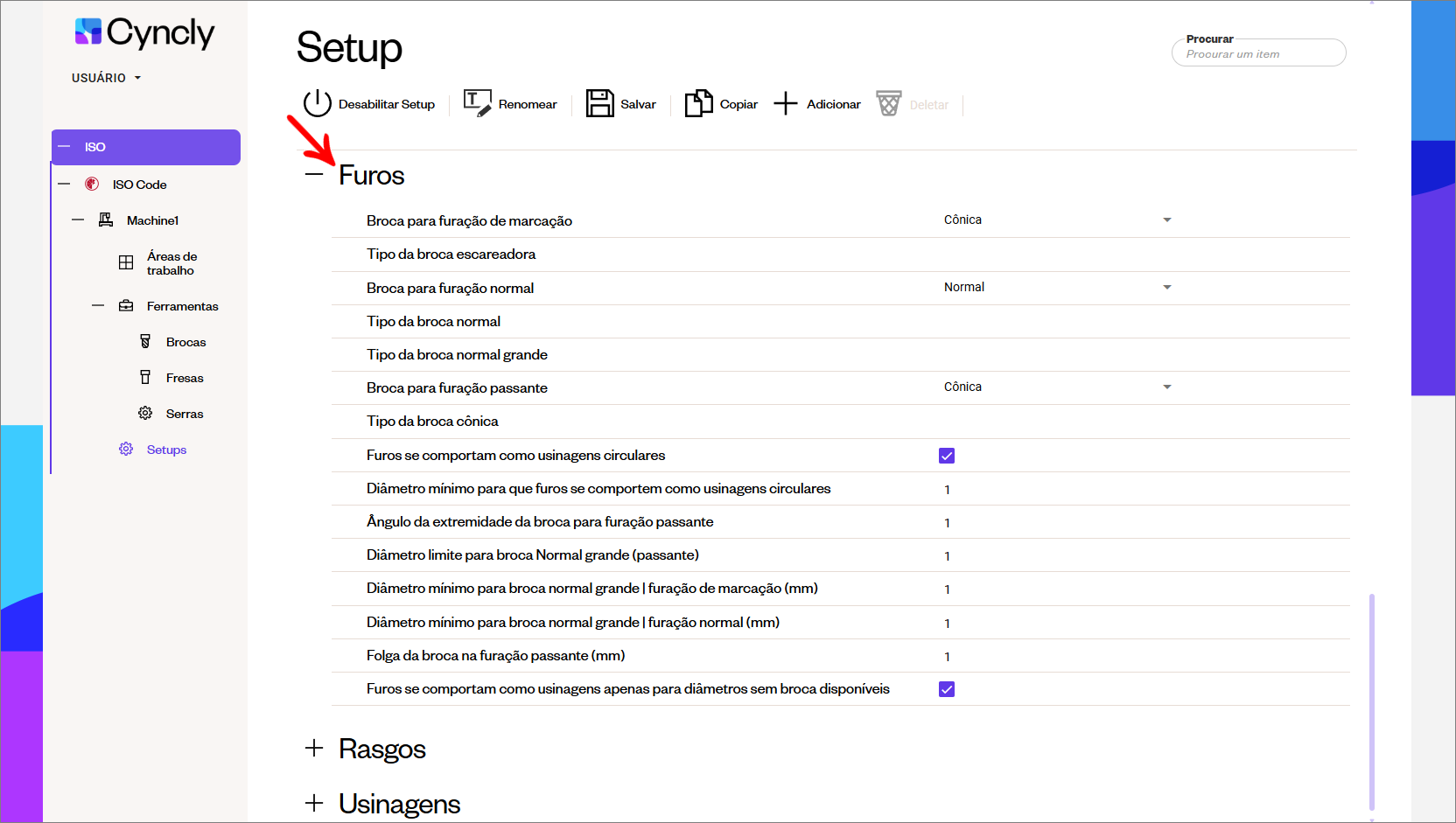Click the Brocas drill bit icon
Screen dimensions: 1456x823
(145, 341)
